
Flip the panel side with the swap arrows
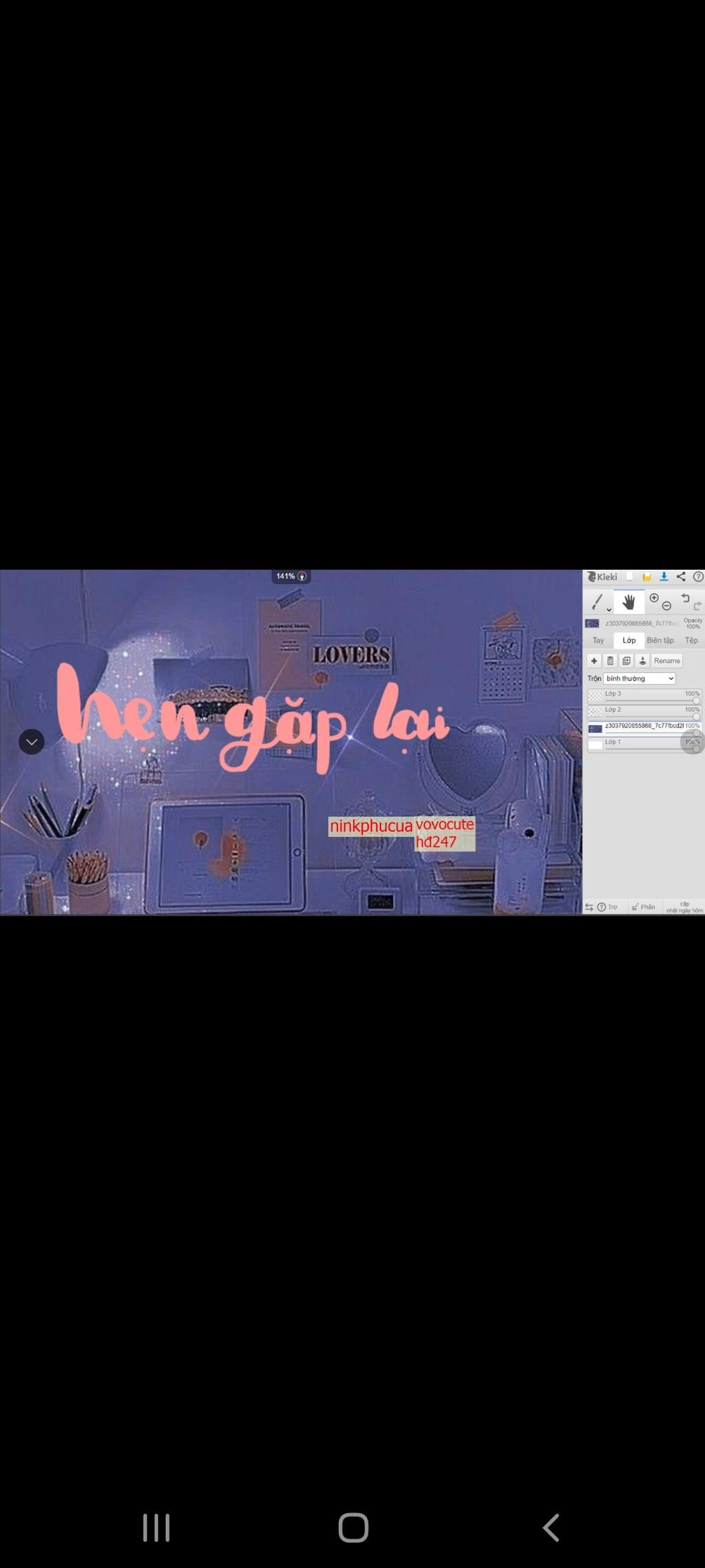tap(589, 907)
